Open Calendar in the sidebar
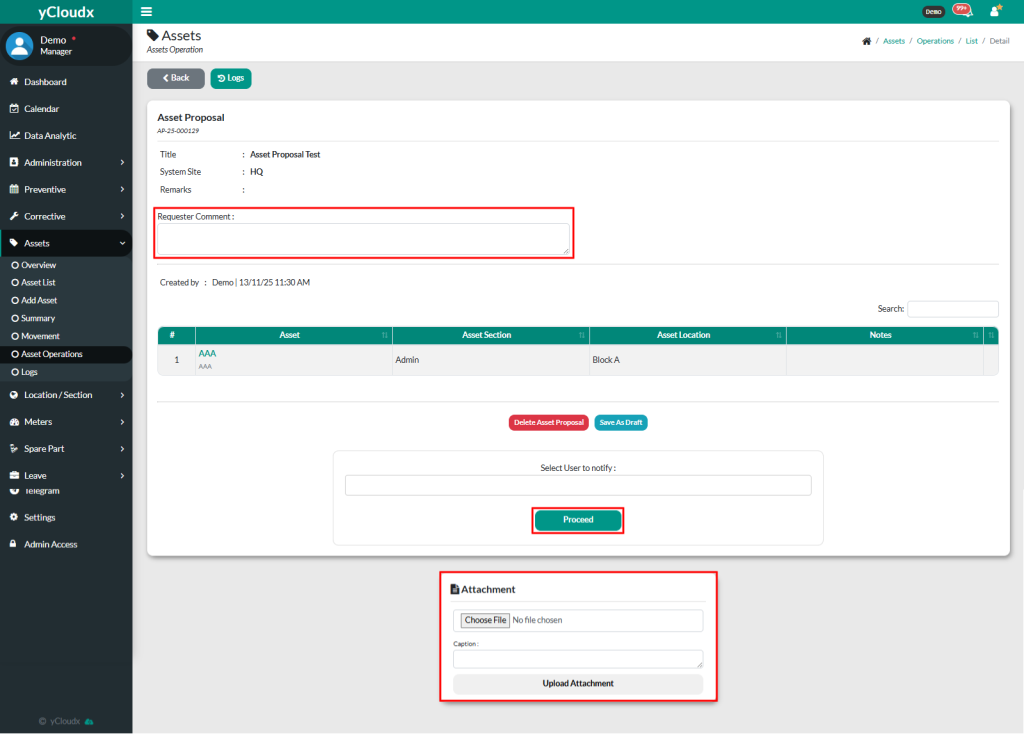The width and height of the screenshot is (1024, 734). (41, 109)
